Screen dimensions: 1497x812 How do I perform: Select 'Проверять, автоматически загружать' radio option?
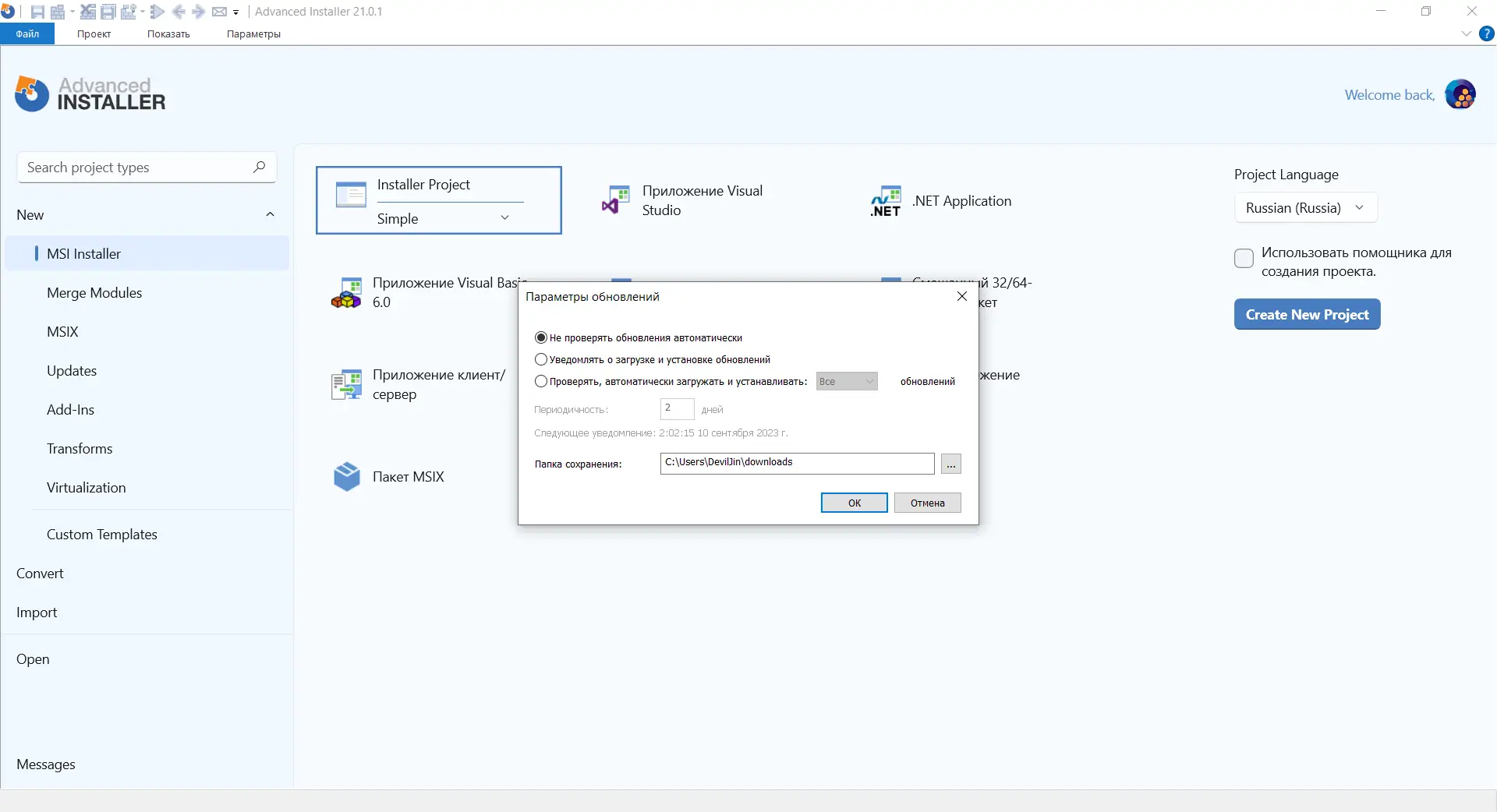click(x=541, y=381)
